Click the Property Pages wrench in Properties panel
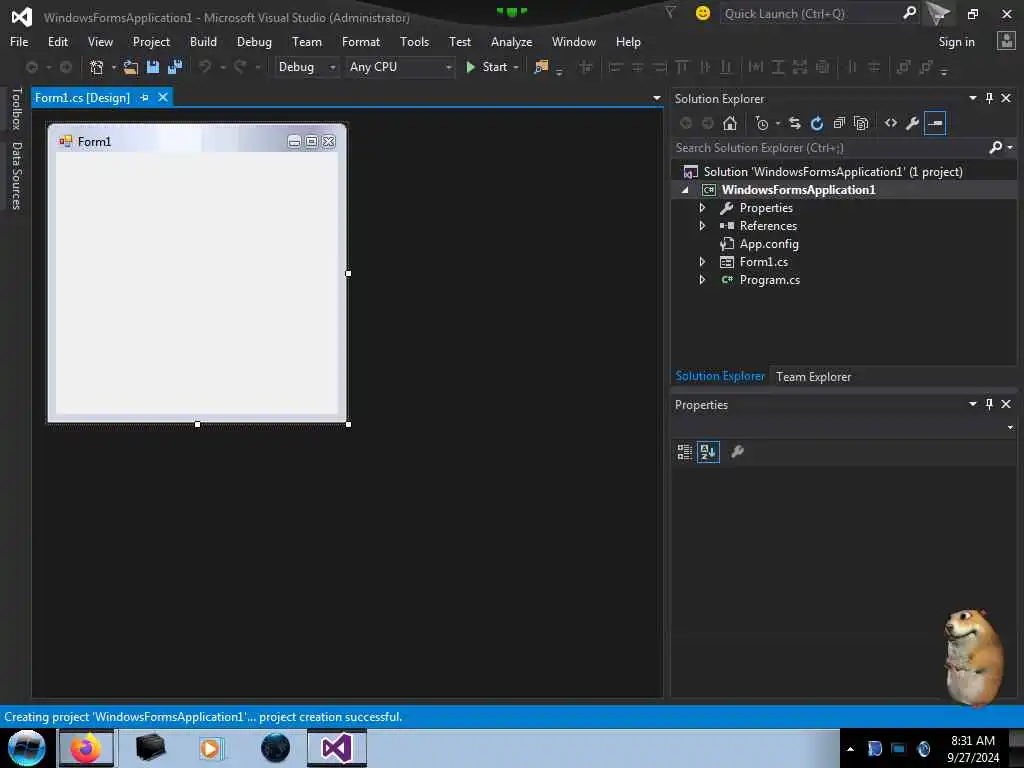 [x=737, y=451]
